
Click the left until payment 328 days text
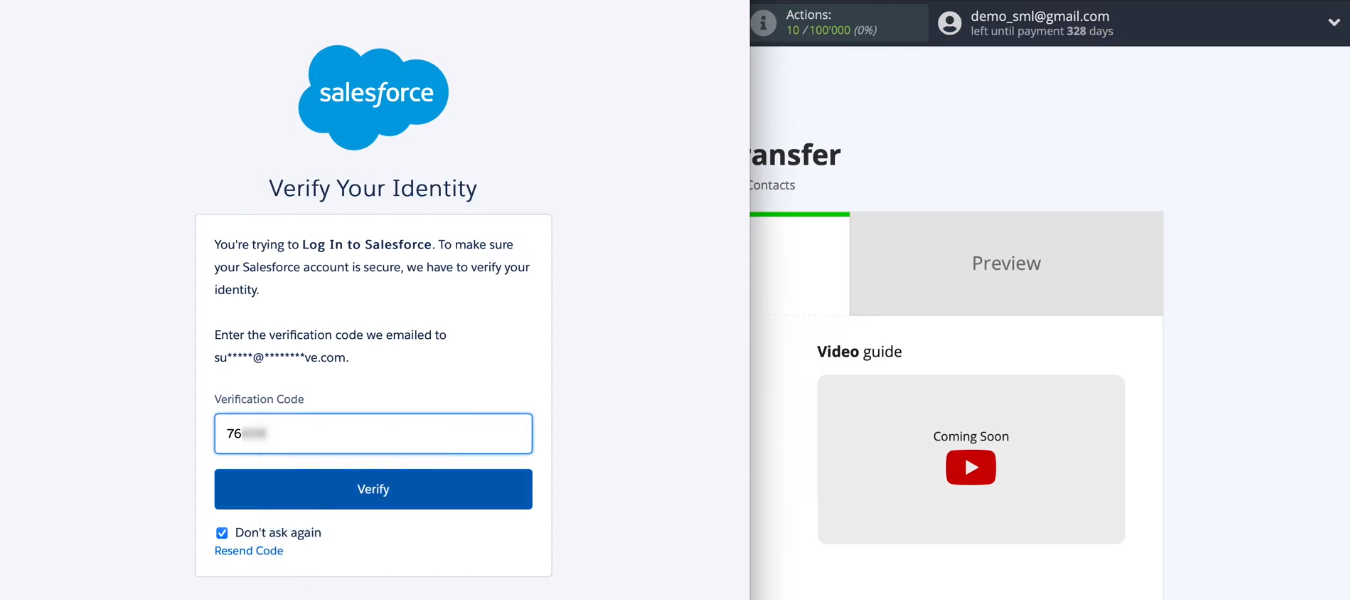1042,32
